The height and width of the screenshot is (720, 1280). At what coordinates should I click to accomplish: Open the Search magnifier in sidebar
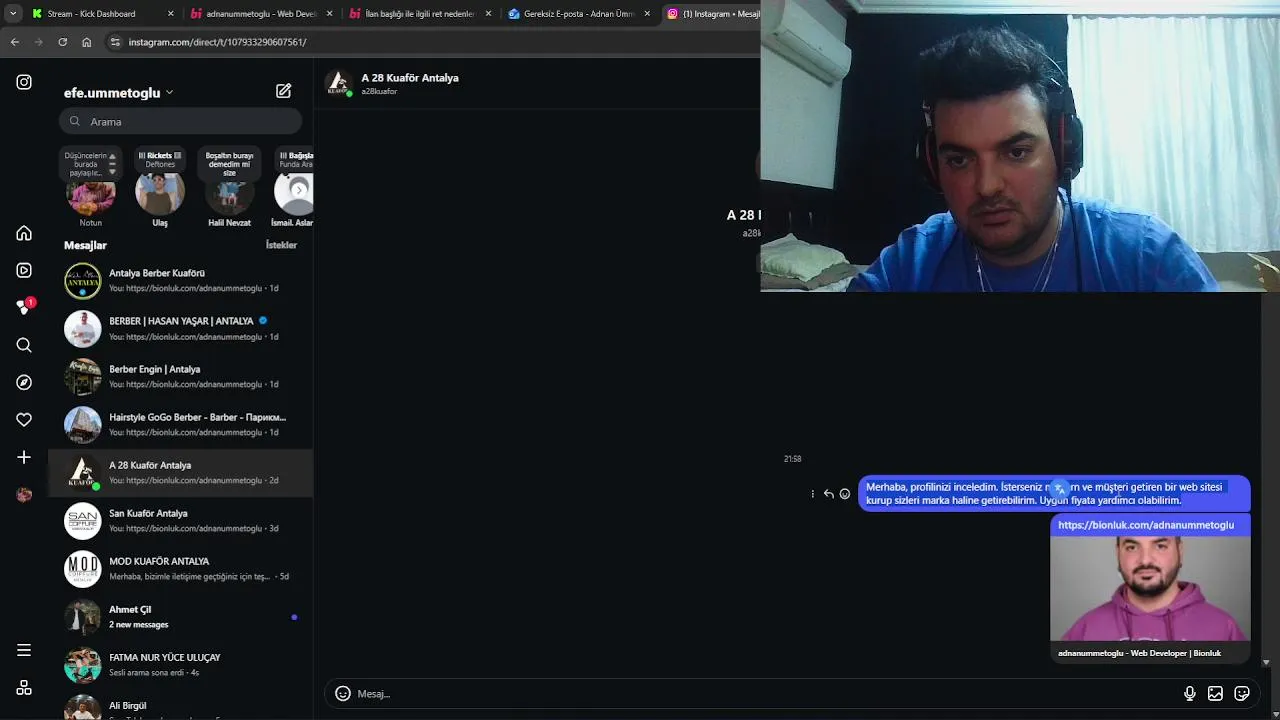coord(24,345)
